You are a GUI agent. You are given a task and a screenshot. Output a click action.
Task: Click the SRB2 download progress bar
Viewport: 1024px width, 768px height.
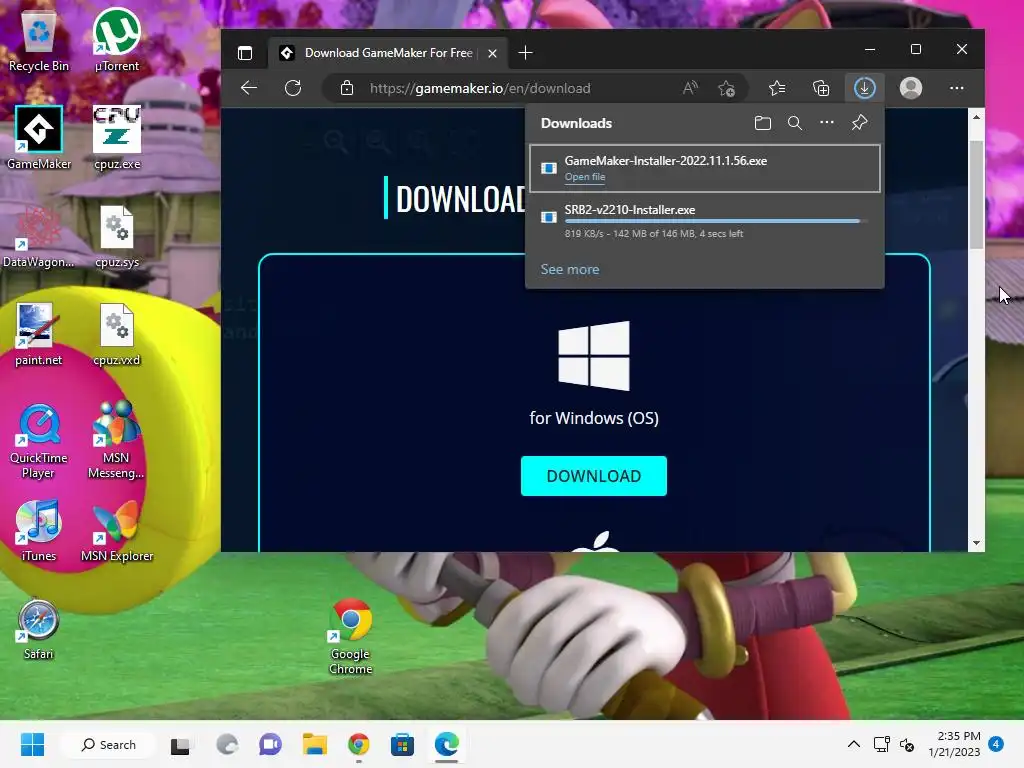(716, 221)
